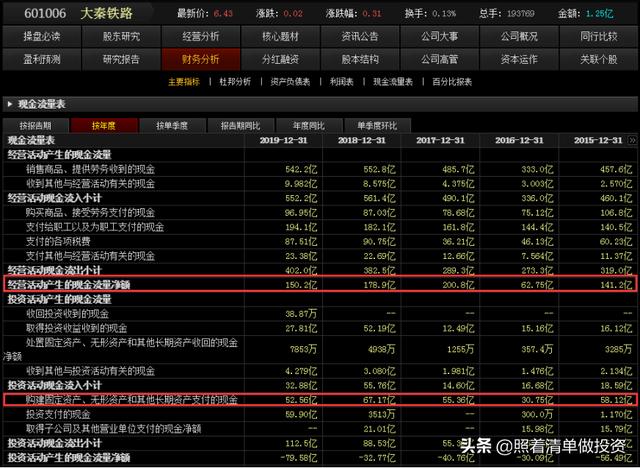This screenshot has width=640, height=468.
Task: Click the double-arrow icon to show more years
Action: click(632, 140)
